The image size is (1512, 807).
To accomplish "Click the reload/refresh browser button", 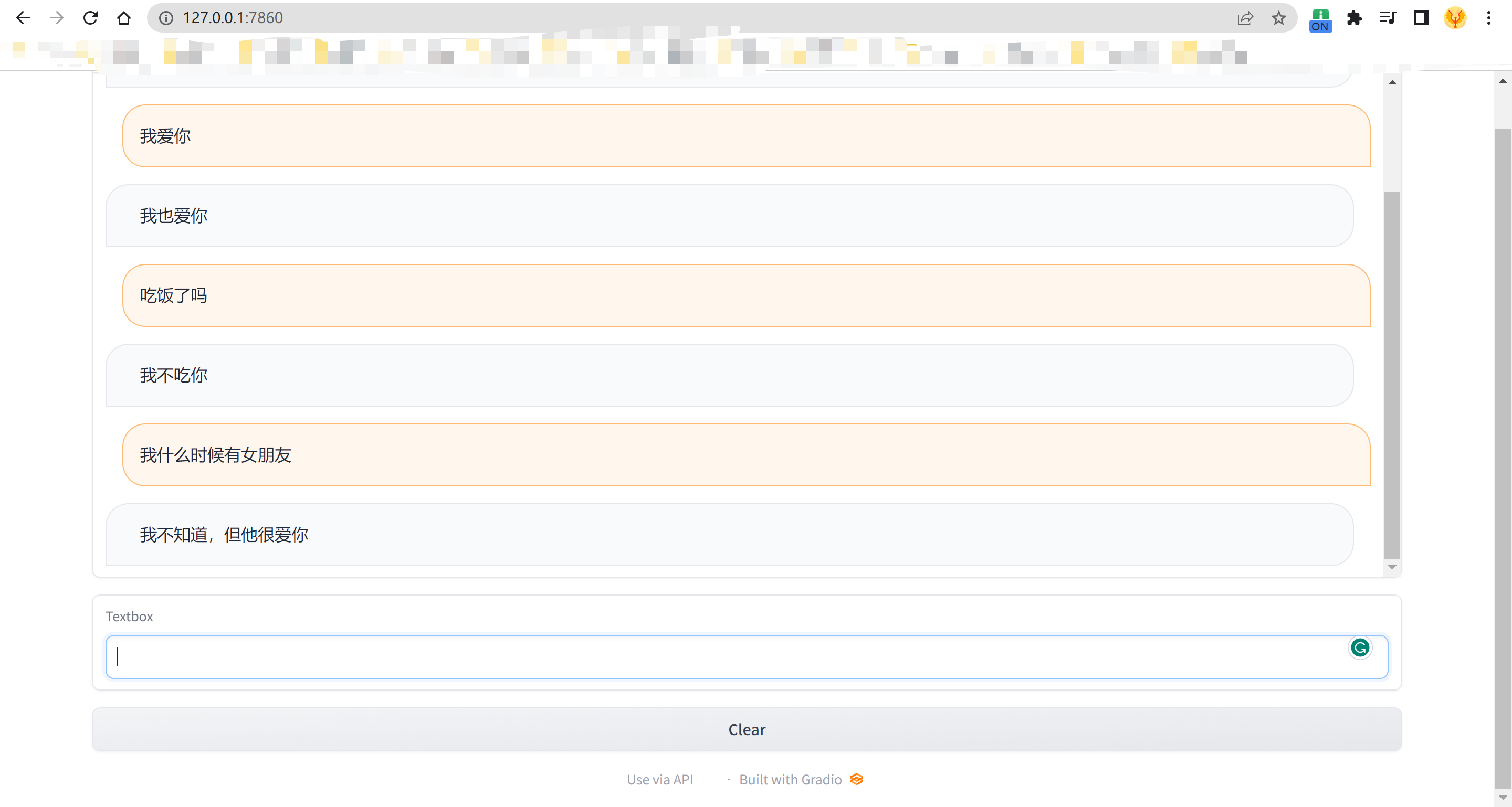I will pos(90,18).
